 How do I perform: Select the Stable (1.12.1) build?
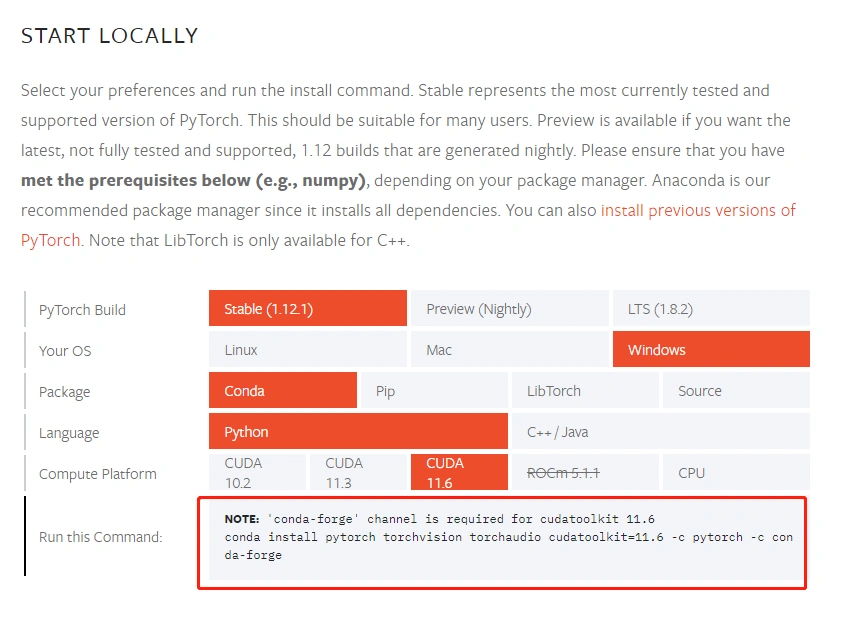[308, 308]
